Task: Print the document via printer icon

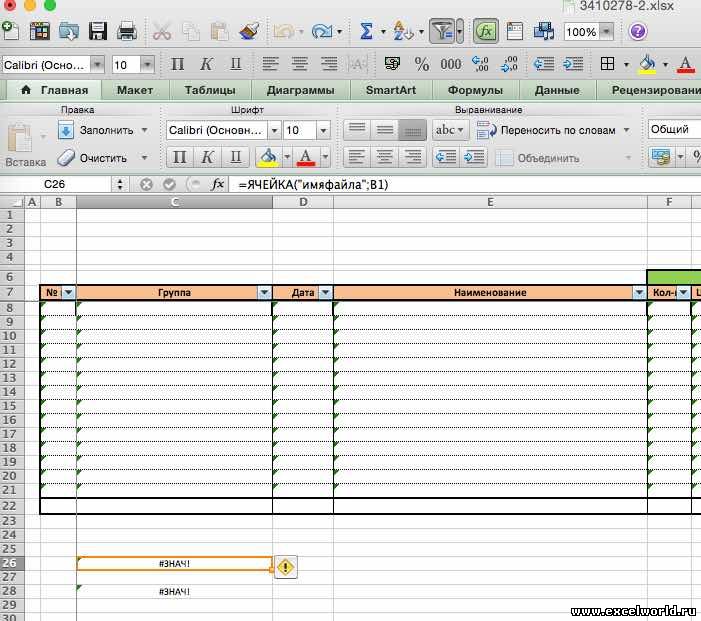Action: [127, 31]
